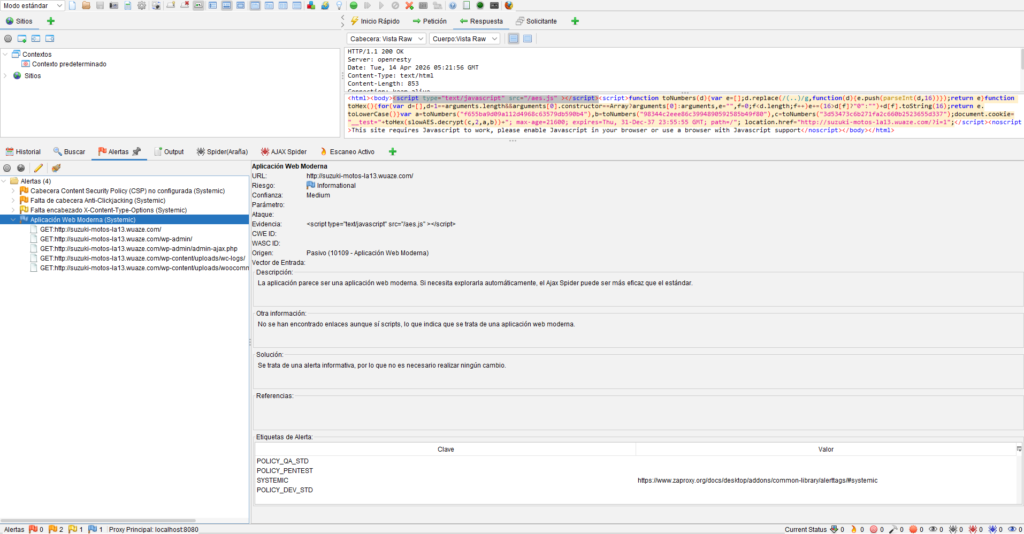1024x534 pixels.
Task: Open the Options gear icon in toolbar
Action: [142, 5]
